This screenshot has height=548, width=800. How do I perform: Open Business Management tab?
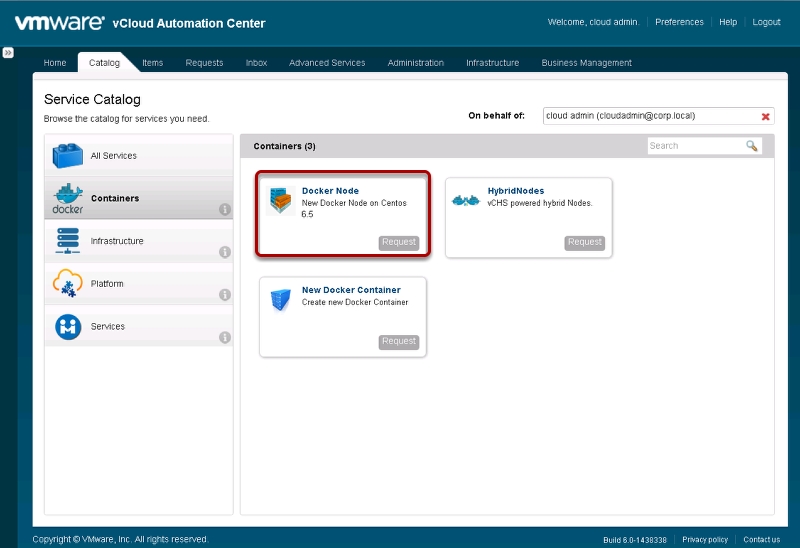586,63
